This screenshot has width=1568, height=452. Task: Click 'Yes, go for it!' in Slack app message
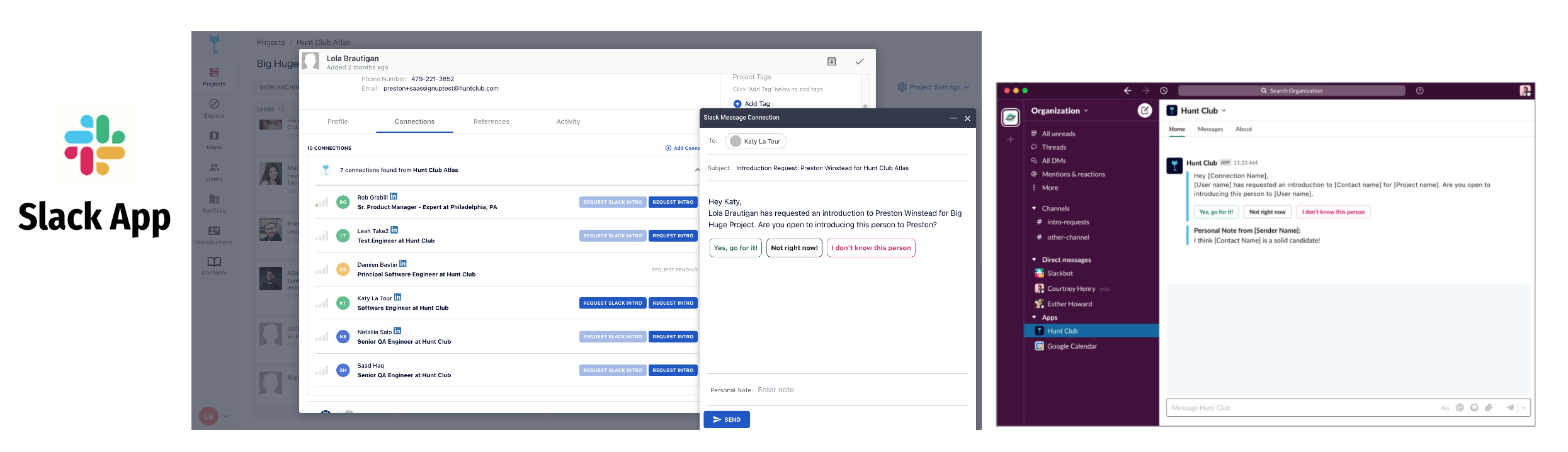coord(1215,212)
